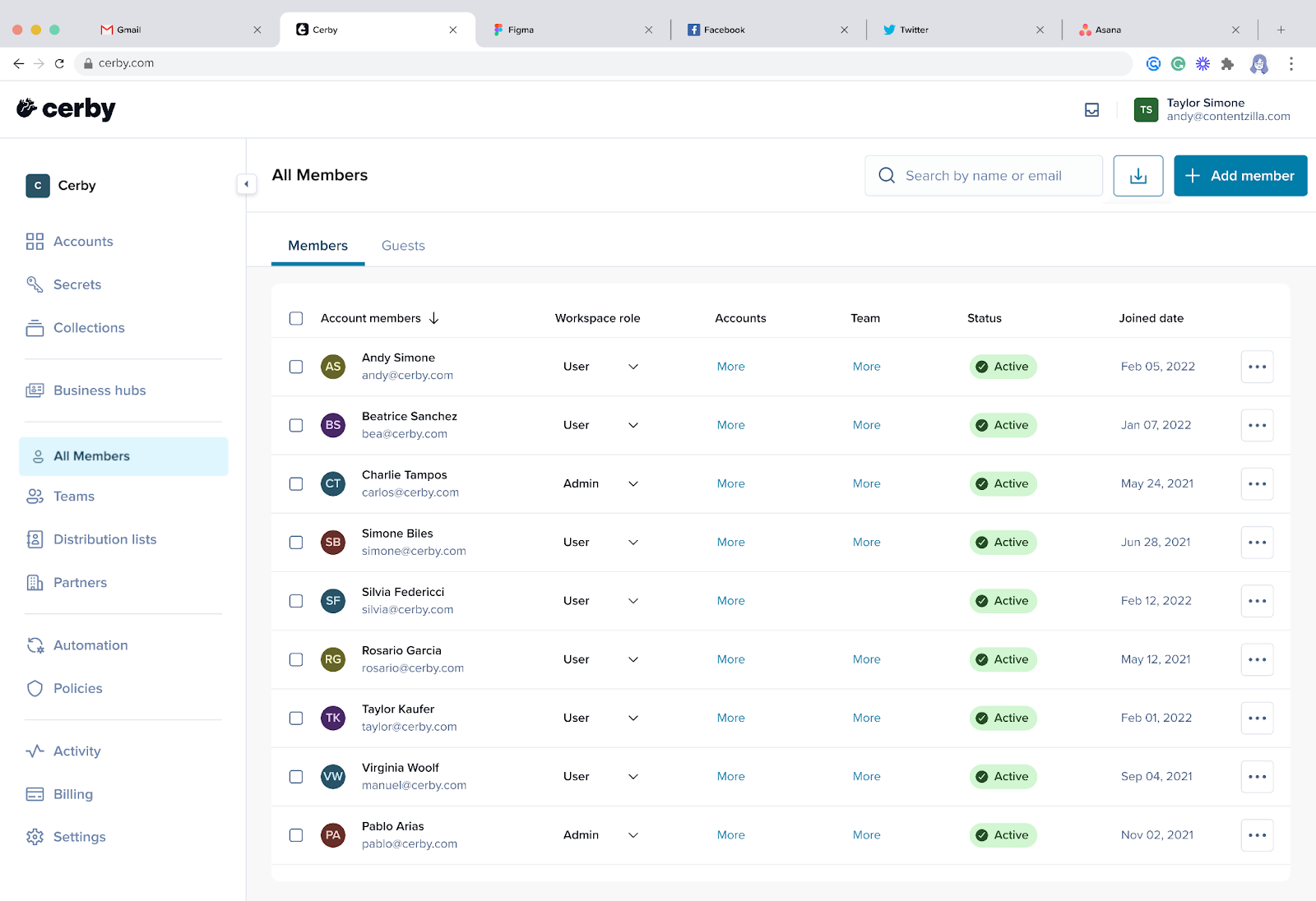
Task: Select the Members tab
Action: click(317, 246)
